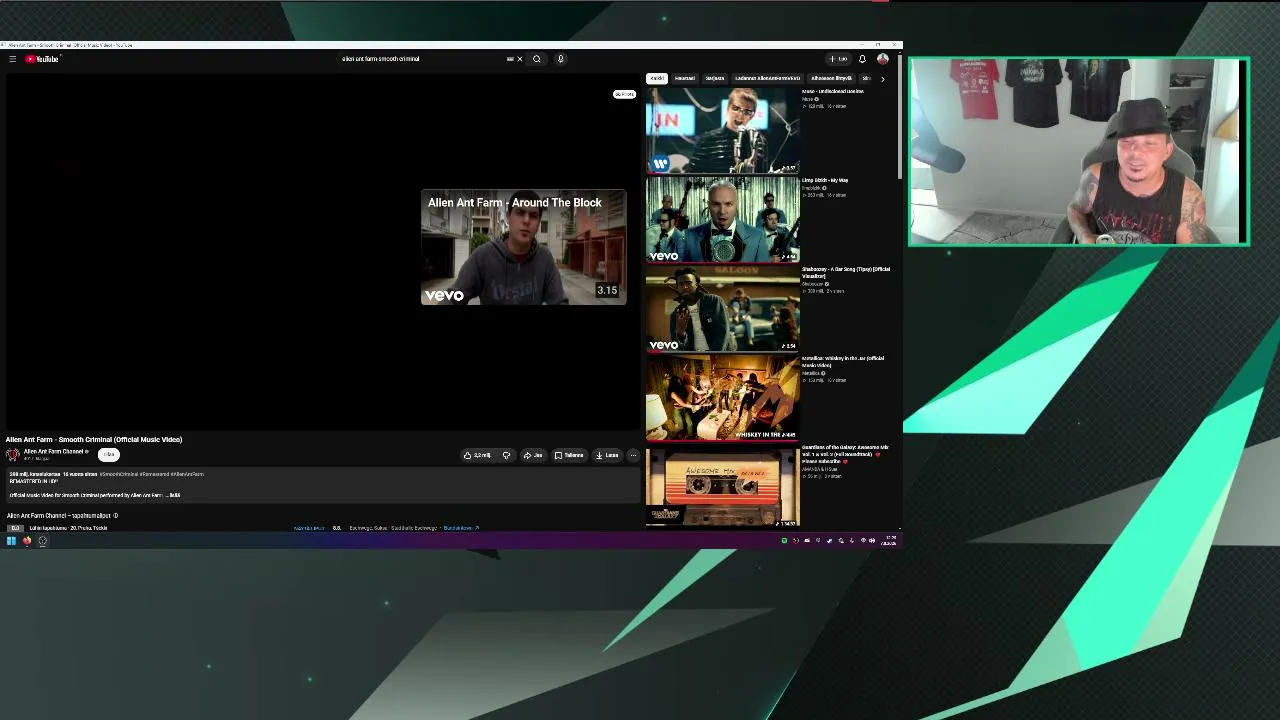Subscribe to Alien Ant Farm Channel
The height and width of the screenshot is (720, 1280).
point(109,455)
